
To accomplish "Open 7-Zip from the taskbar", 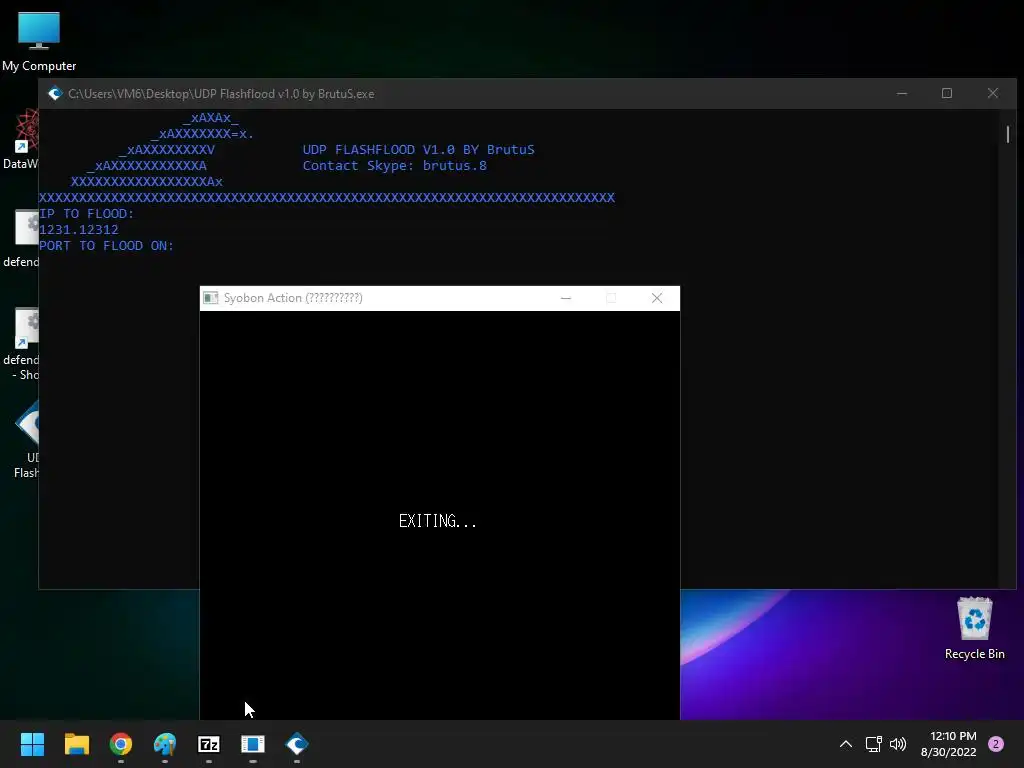I will point(209,744).
